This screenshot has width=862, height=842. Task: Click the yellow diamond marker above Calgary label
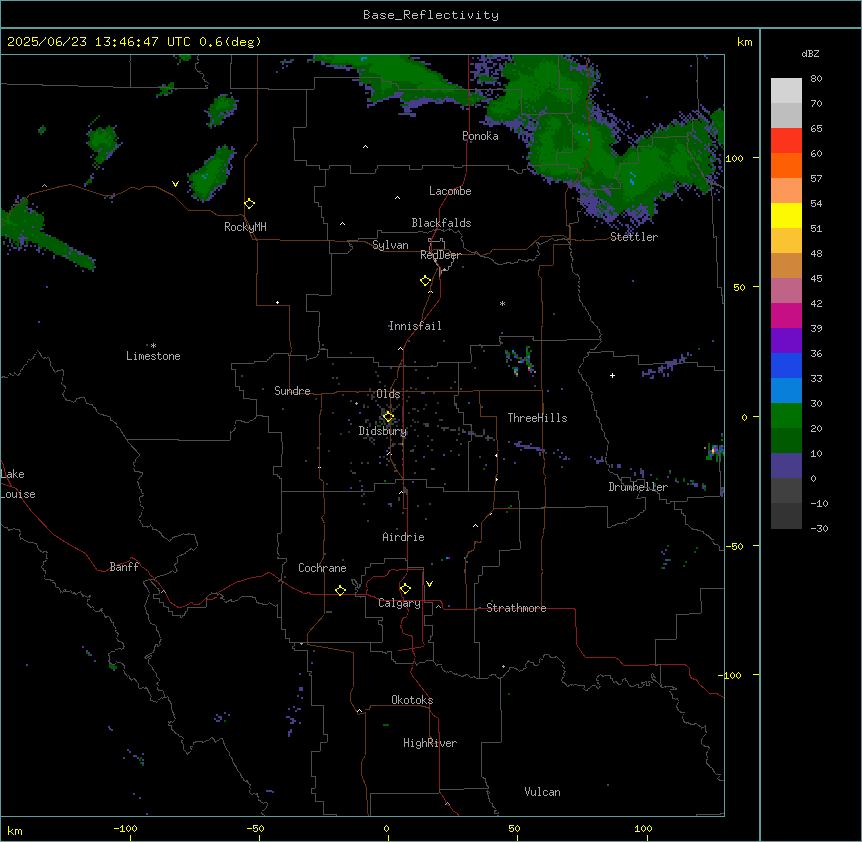pos(405,589)
